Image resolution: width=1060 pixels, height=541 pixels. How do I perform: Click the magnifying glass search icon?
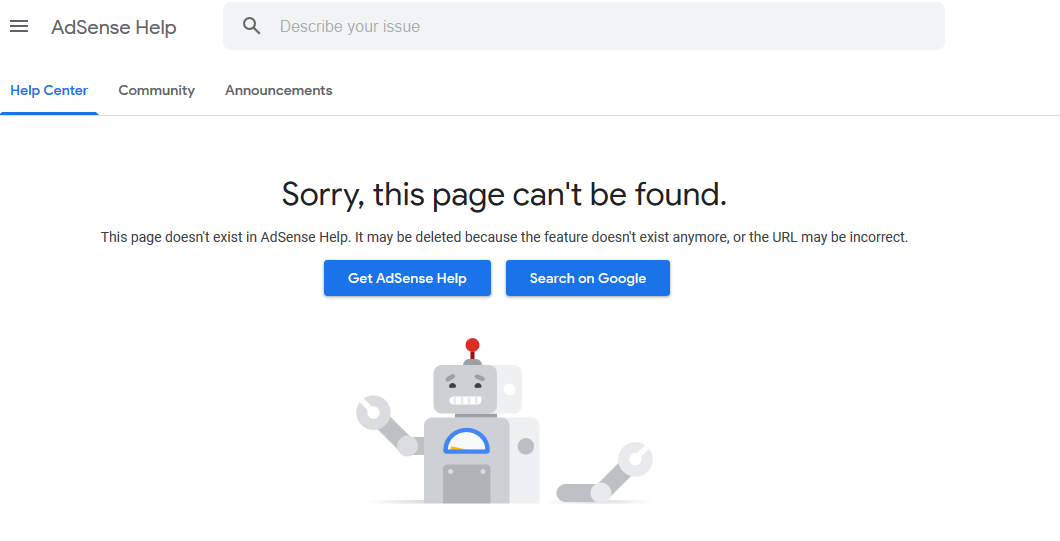(252, 27)
